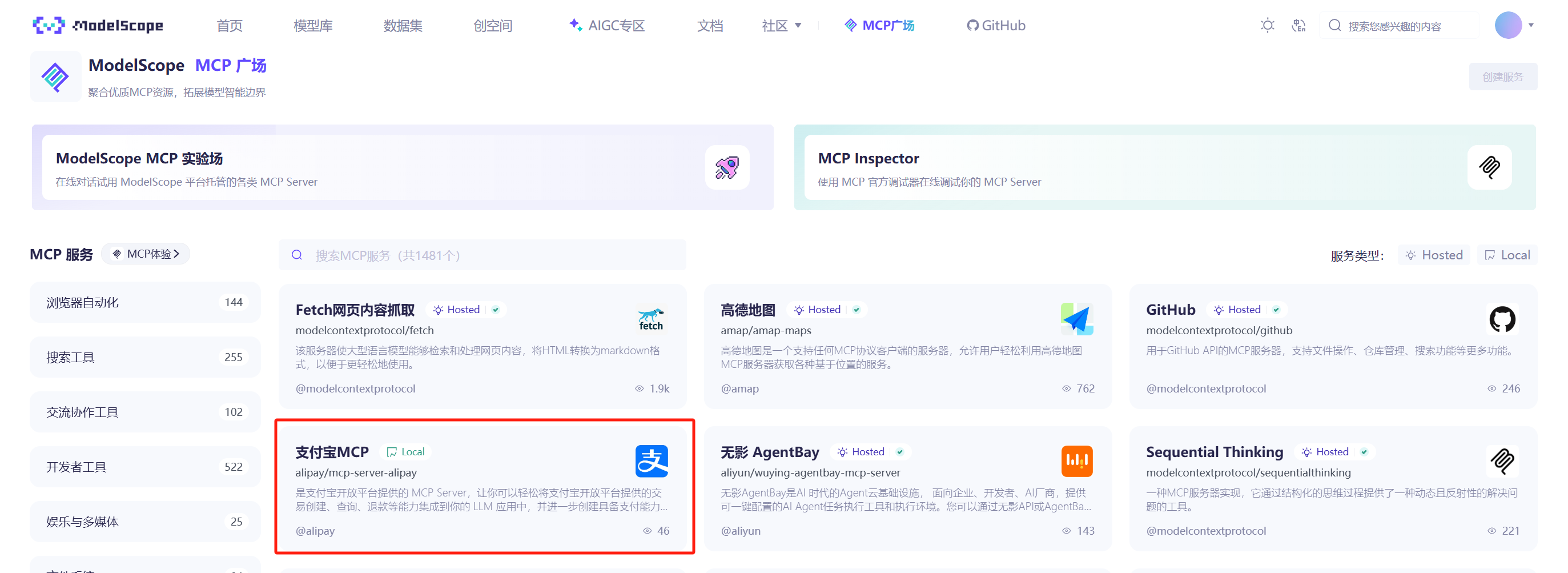This screenshot has height=573, width=1568.
Task: Click aliyun/wuying-agentbay-mcp-server path text
Action: (x=810, y=472)
